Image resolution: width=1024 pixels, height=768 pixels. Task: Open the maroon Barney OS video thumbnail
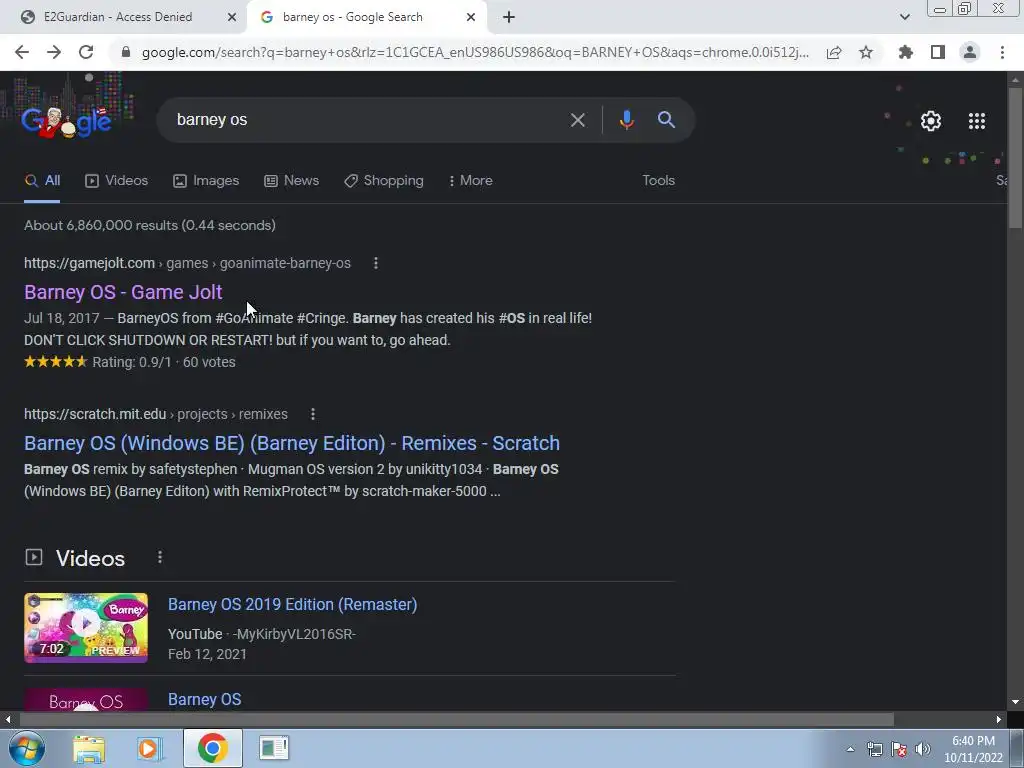86,699
